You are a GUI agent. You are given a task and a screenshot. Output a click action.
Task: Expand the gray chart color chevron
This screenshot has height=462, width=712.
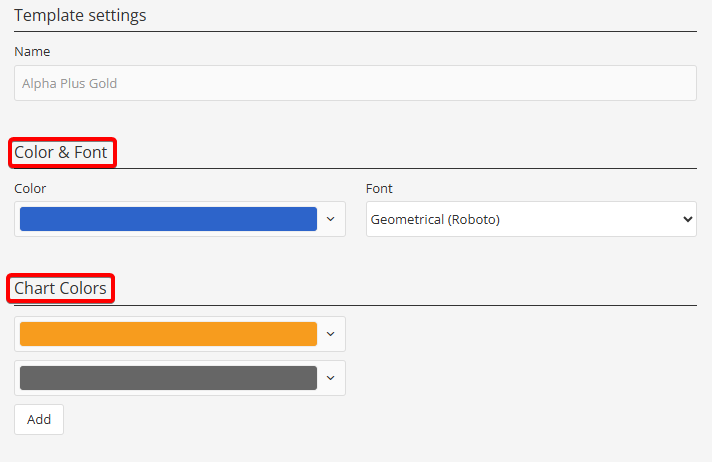(331, 378)
